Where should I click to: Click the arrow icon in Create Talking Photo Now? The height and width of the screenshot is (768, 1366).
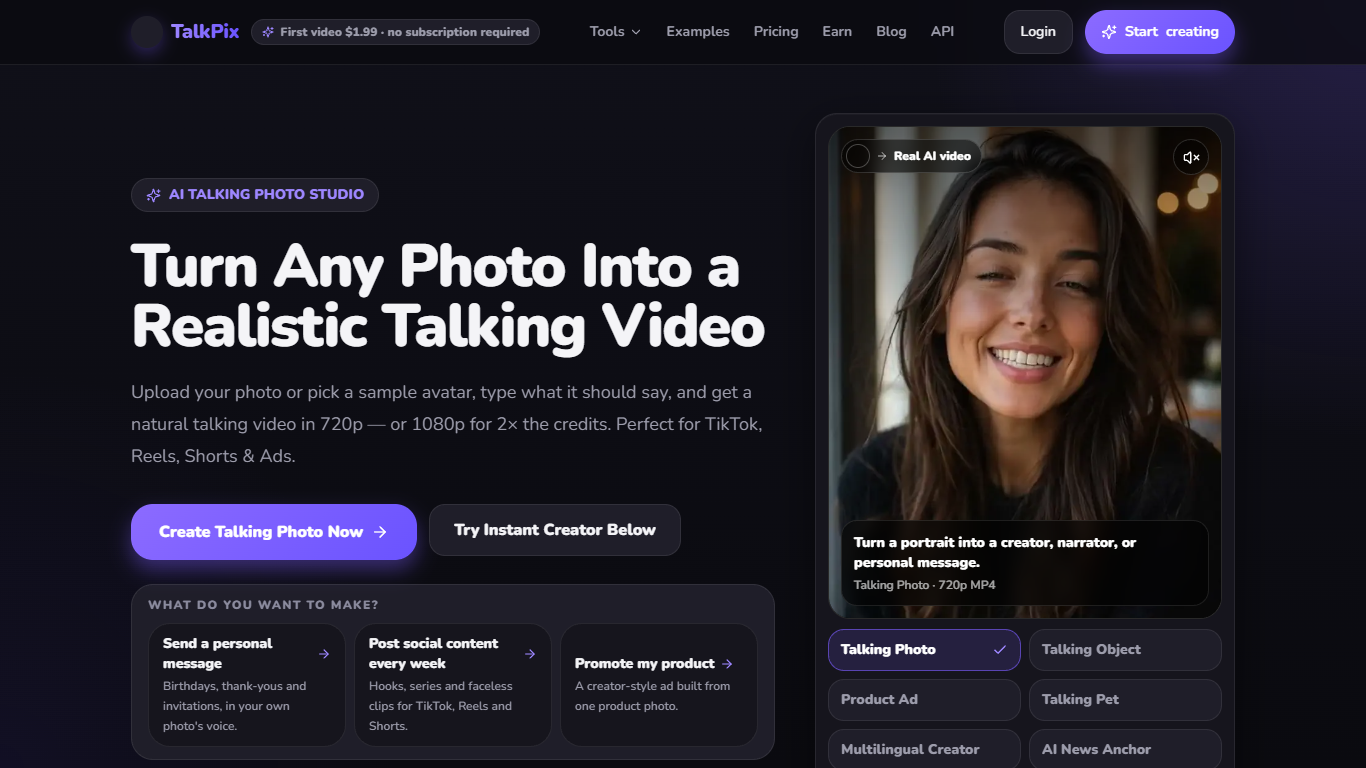[x=380, y=532]
